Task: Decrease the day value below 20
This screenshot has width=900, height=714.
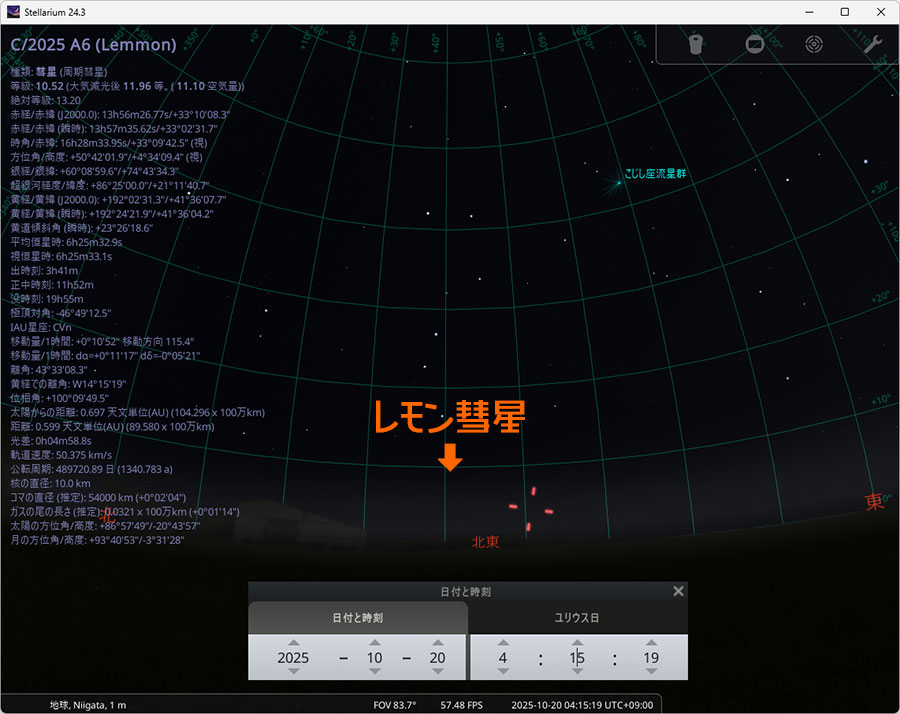Action: (438, 671)
